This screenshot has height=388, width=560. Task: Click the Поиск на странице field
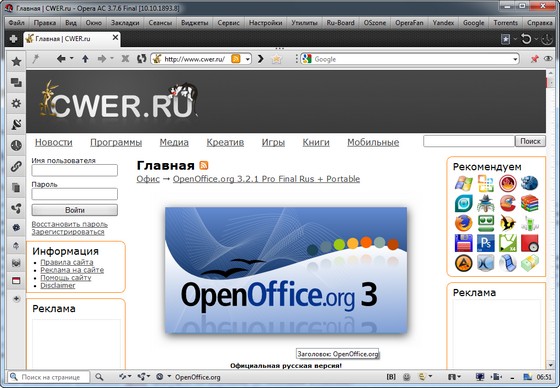(x=48, y=377)
